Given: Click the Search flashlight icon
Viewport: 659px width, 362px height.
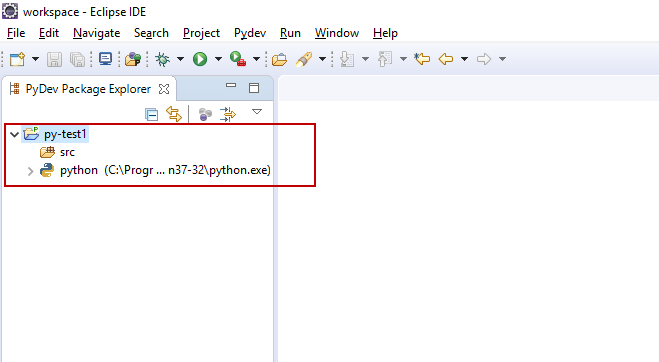Looking at the screenshot, I should point(304,59).
